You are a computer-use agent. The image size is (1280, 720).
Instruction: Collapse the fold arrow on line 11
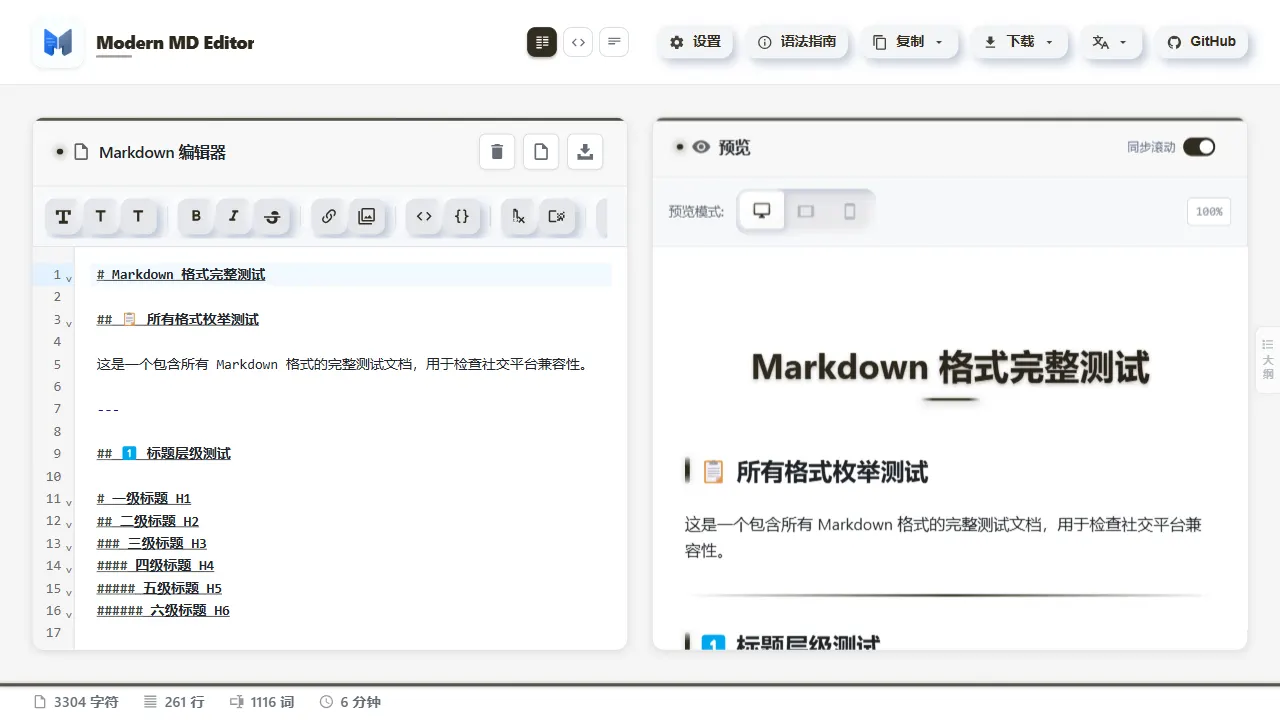69,501
